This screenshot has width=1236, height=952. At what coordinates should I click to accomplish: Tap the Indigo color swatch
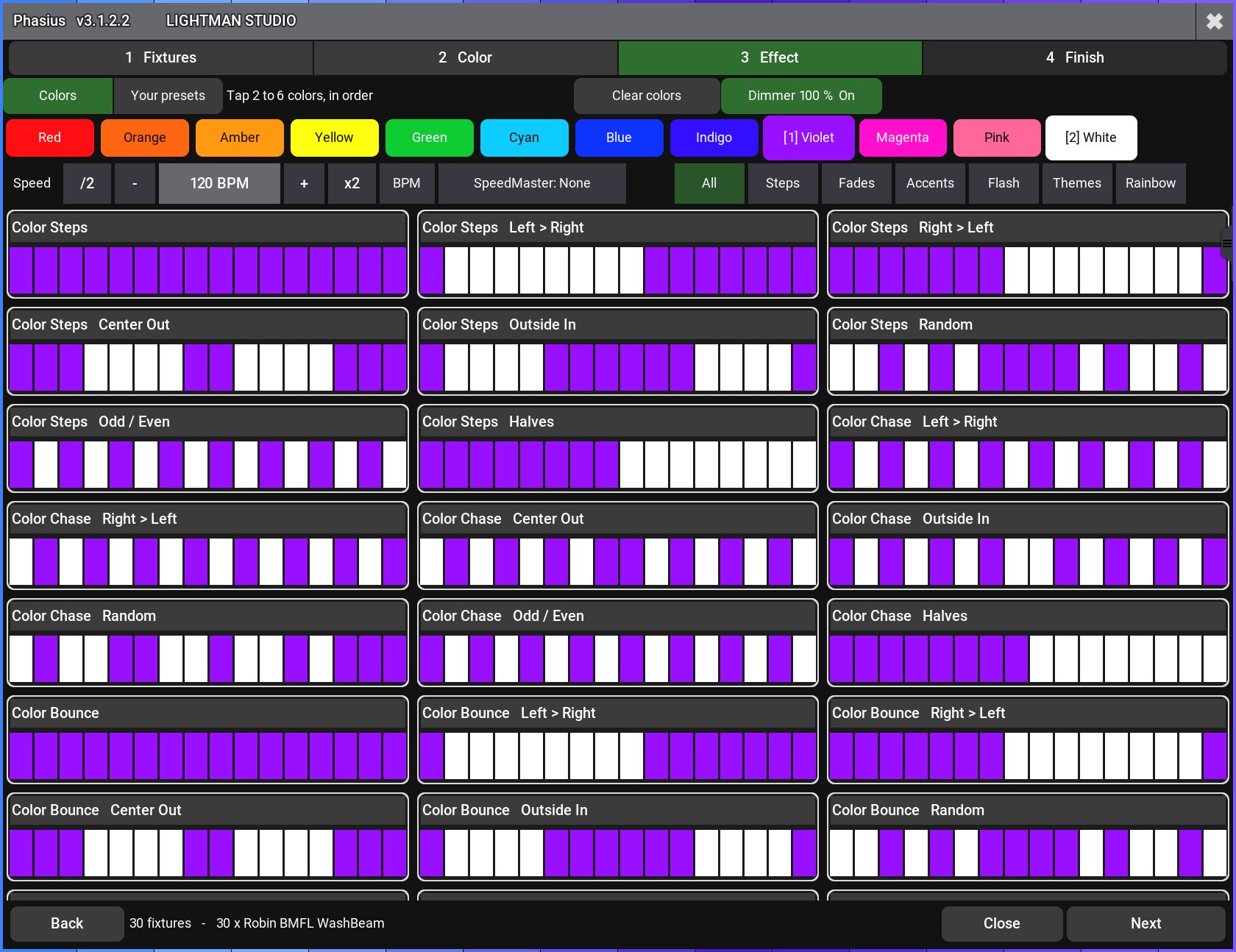(x=714, y=138)
